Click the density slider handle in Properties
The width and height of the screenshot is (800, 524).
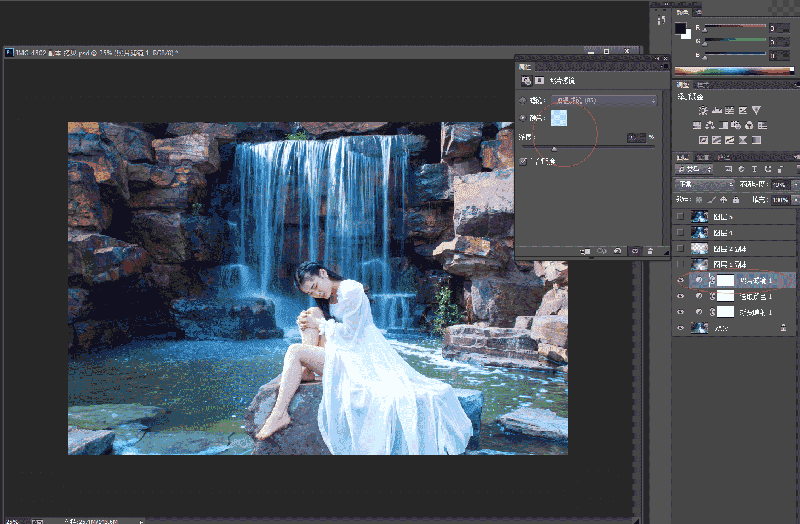click(x=555, y=148)
